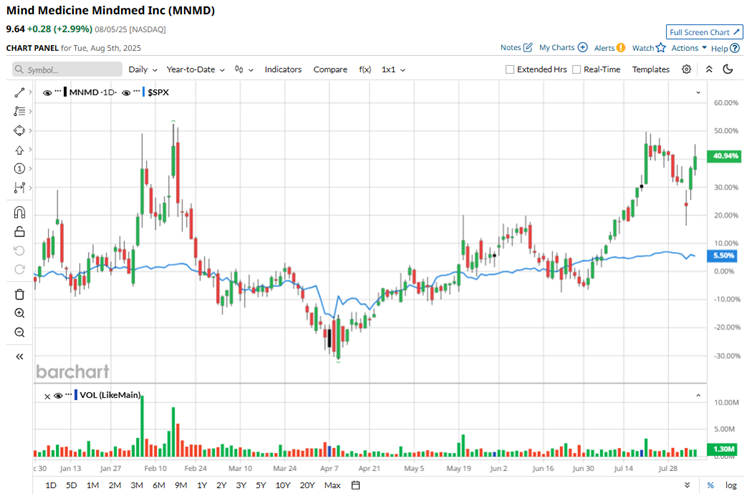Open the numbered annotation tool
Screen dimensions: 752x496
pos(19,168)
